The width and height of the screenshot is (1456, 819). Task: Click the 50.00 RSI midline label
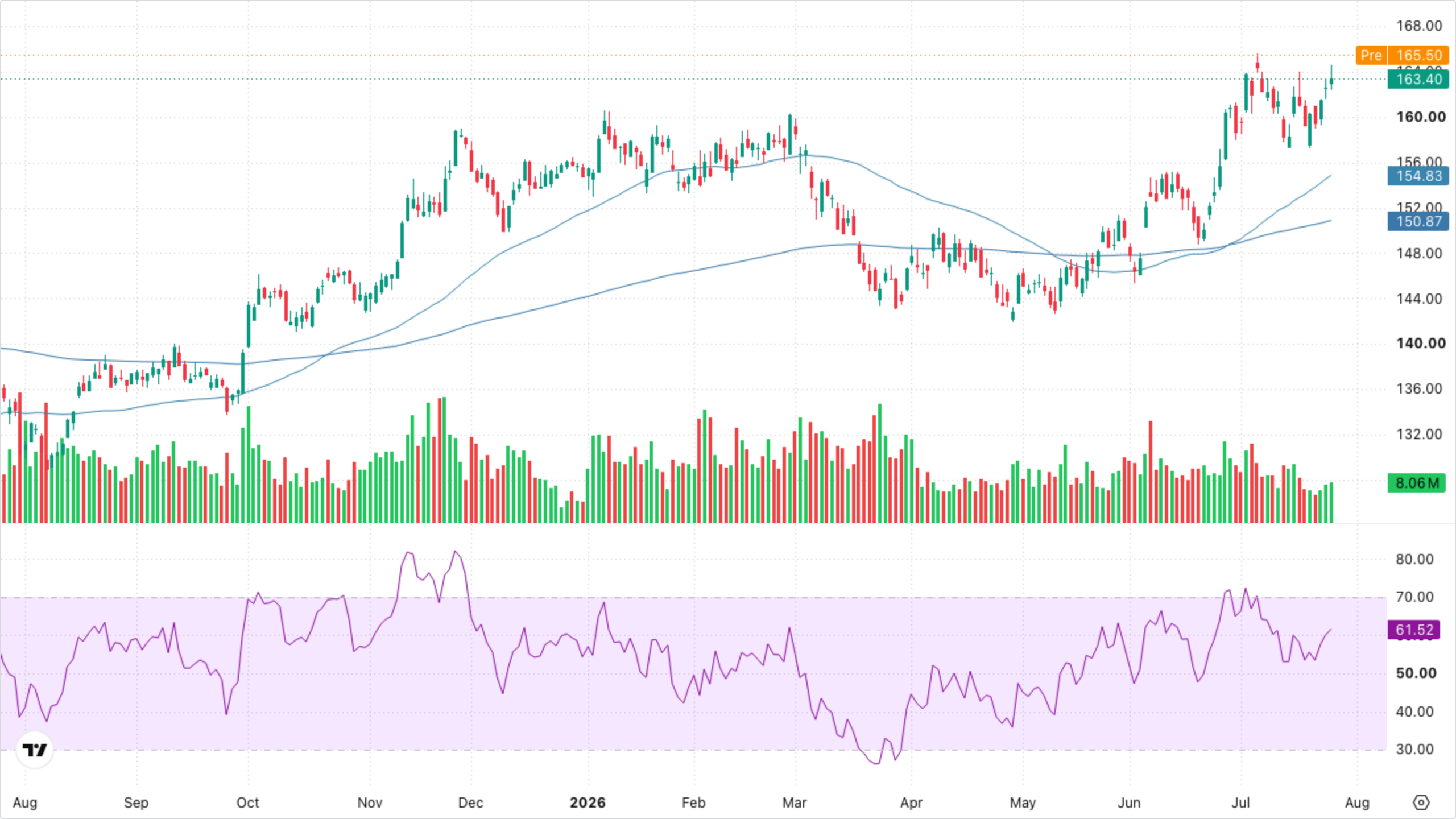[x=1416, y=673]
